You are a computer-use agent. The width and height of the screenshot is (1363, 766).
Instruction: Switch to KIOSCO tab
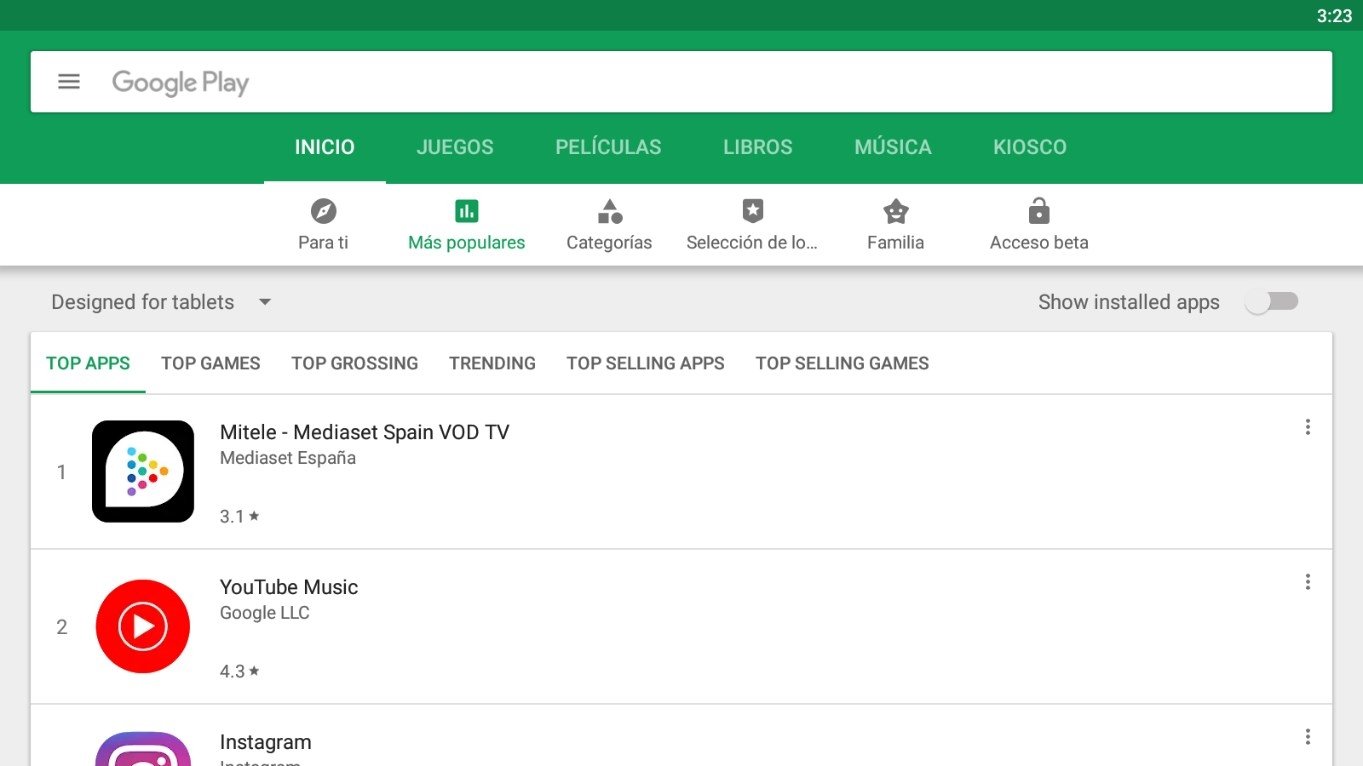click(1030, 147)
